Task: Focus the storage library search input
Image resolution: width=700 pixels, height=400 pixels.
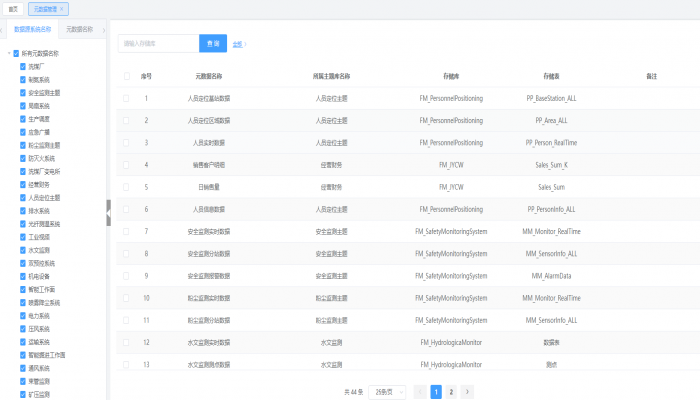Action: coord(157,44)
